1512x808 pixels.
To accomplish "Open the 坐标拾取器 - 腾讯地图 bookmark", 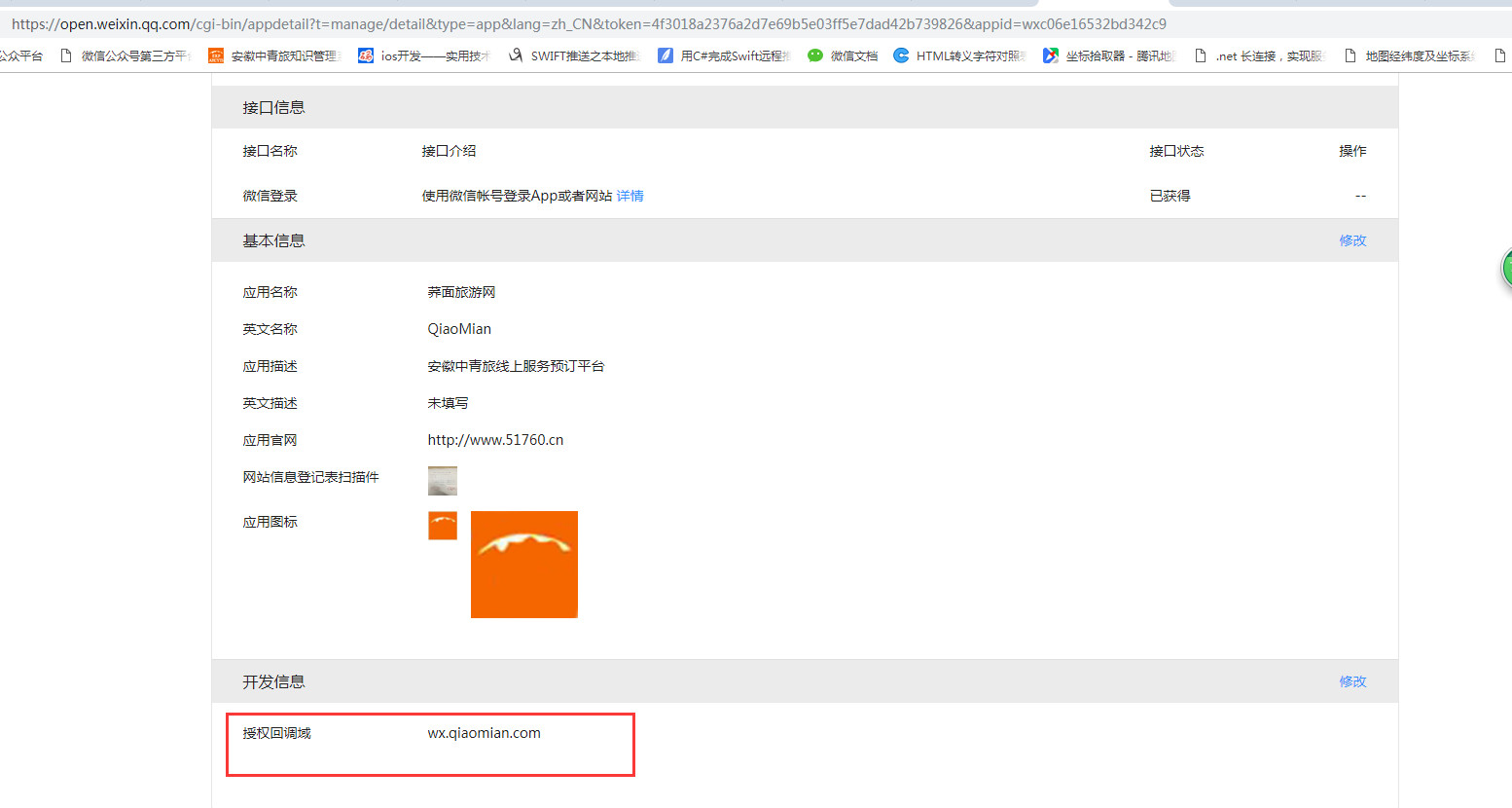I will (x=1109, y=56).
